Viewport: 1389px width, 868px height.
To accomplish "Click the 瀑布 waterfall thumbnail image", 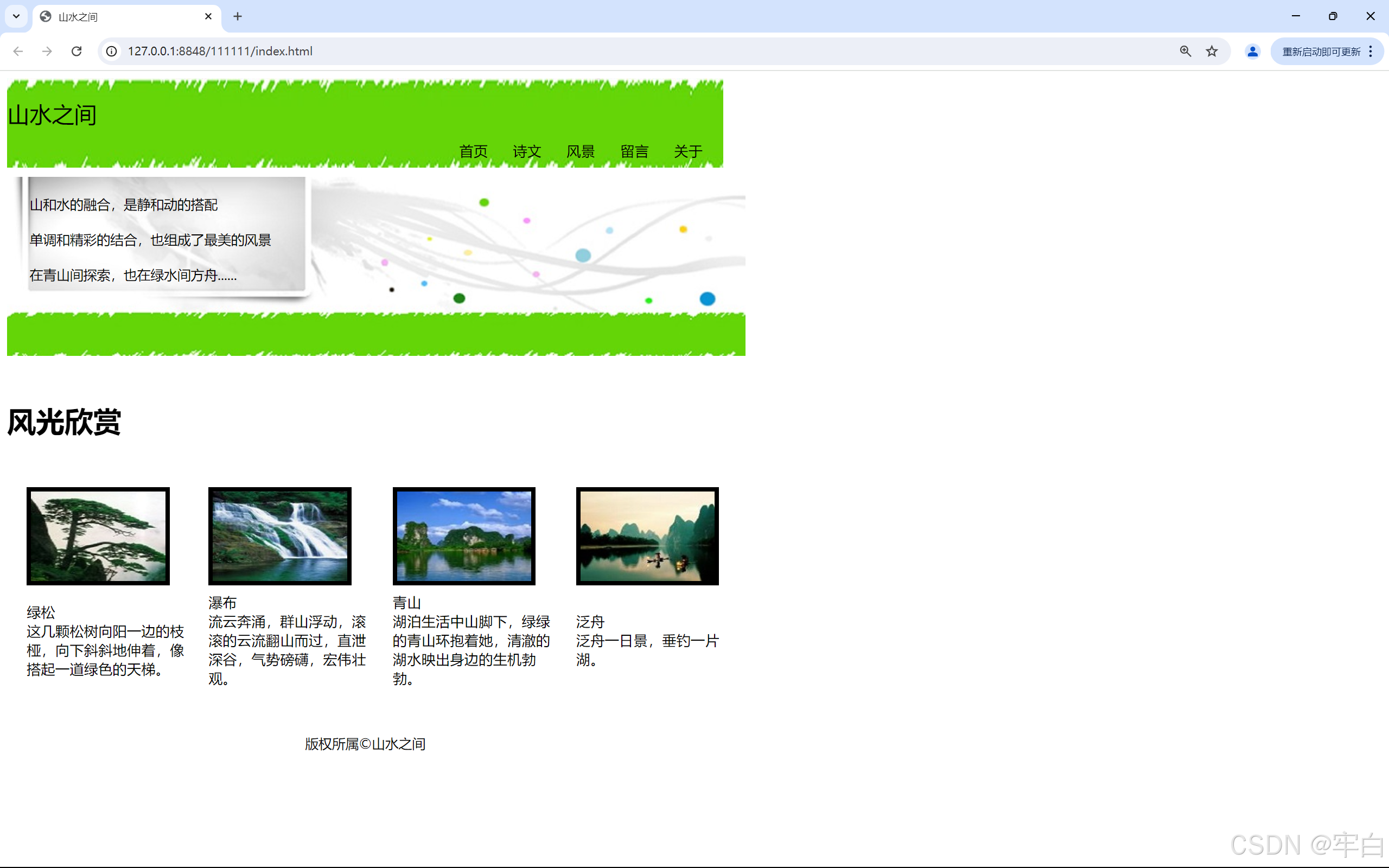I will (279, 535).
